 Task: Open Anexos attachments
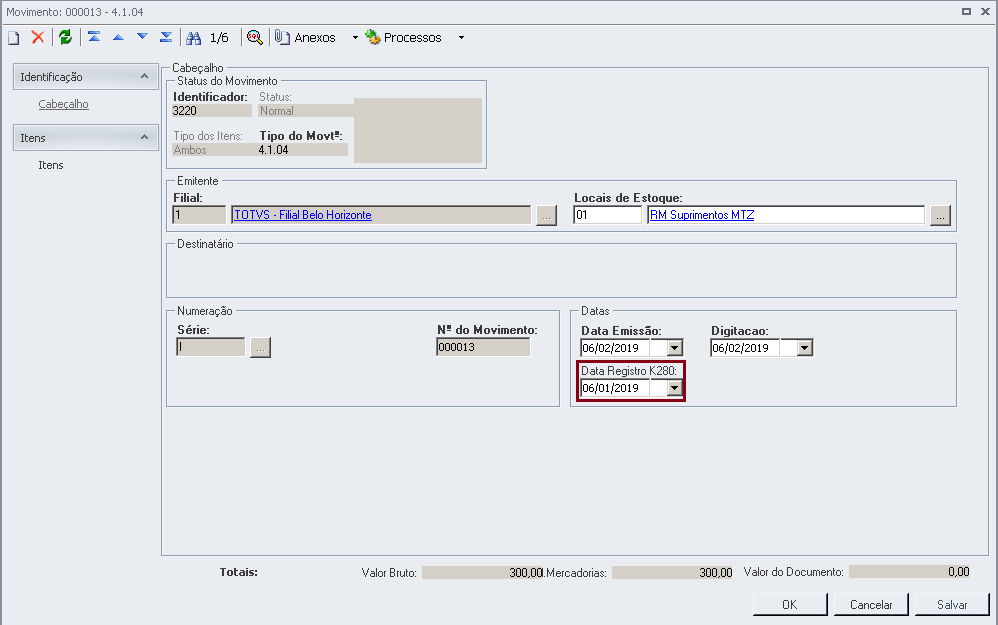tap(306, 38)
